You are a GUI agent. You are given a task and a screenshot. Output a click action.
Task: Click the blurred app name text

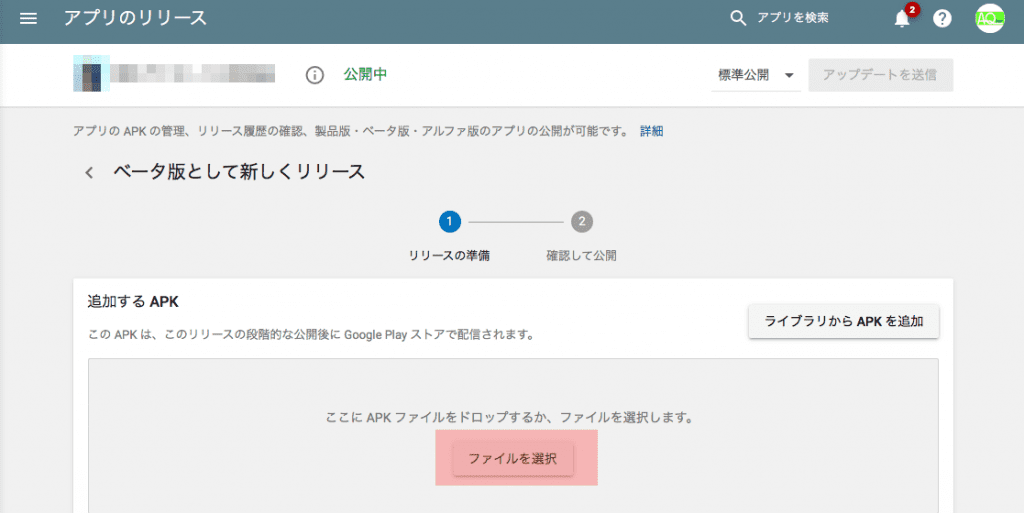pyautogui.click(x=192, y=75)
